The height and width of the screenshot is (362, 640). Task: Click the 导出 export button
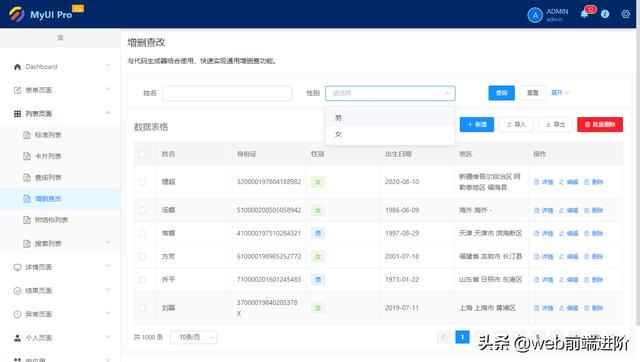(x=555, y=124)
